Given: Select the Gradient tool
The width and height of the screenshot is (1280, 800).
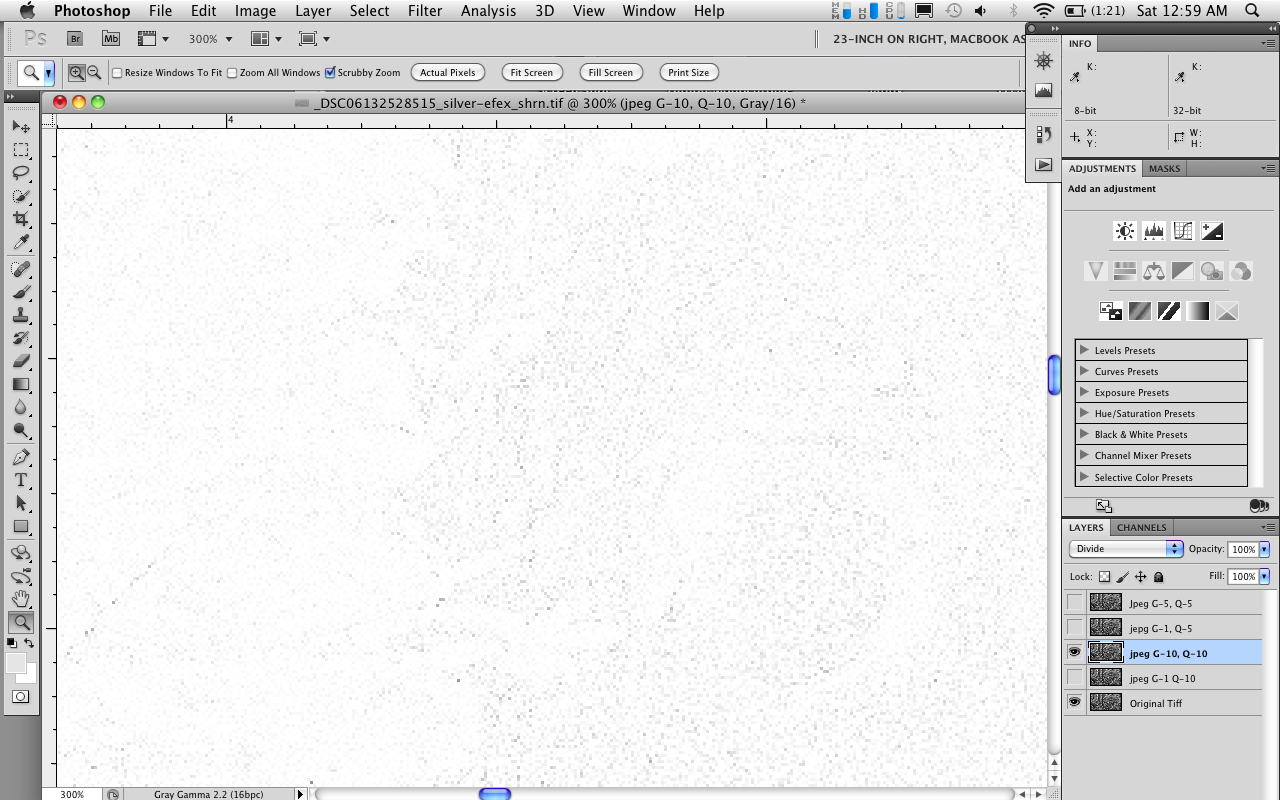Looking at the screenshot, I should (21, 384).
